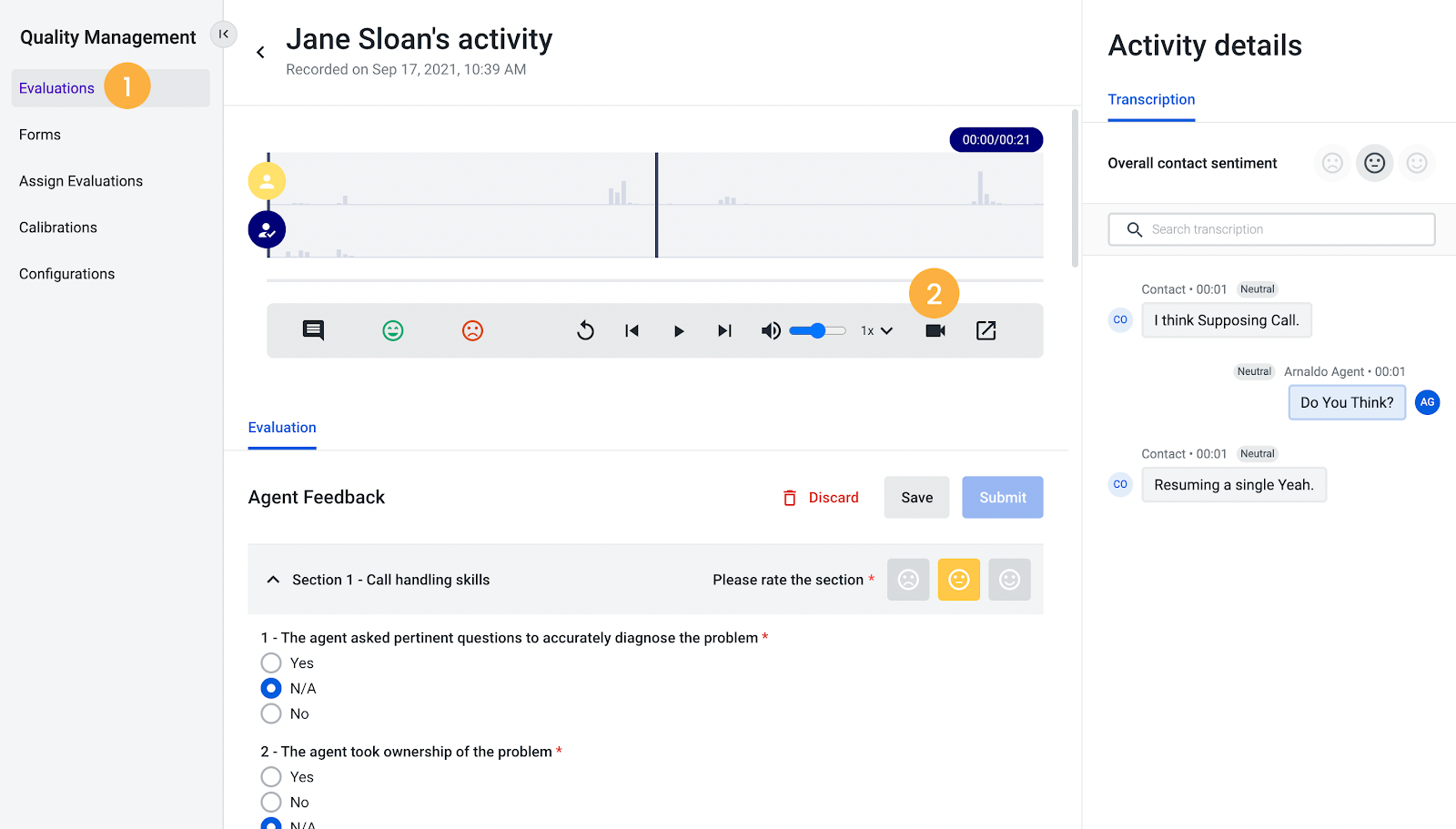Click the search magnifier icon
Image resolution: width=1456 pixels, height=829 pixels.
pos(1134,229)
